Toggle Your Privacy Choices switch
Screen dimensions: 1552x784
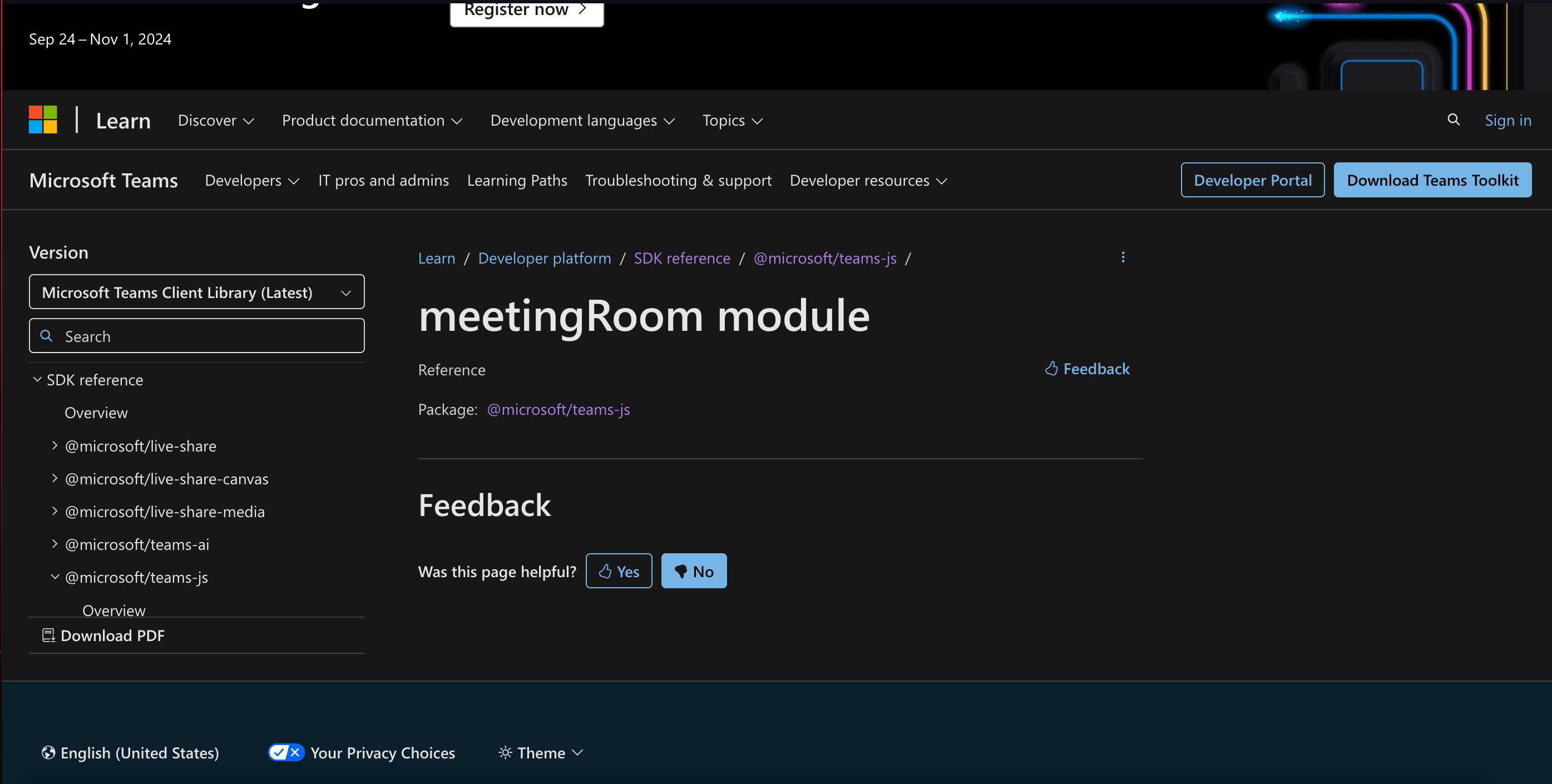tap(285, 752)
